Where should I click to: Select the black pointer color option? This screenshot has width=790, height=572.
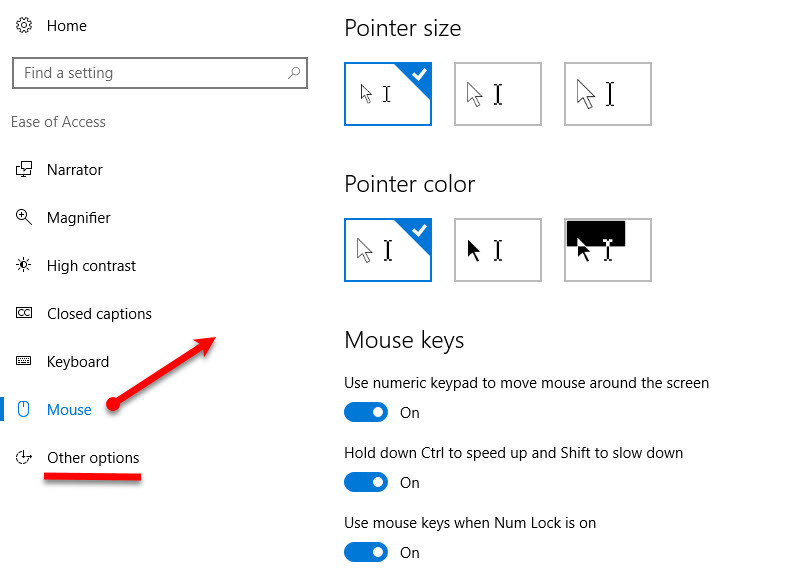[498, 250]
